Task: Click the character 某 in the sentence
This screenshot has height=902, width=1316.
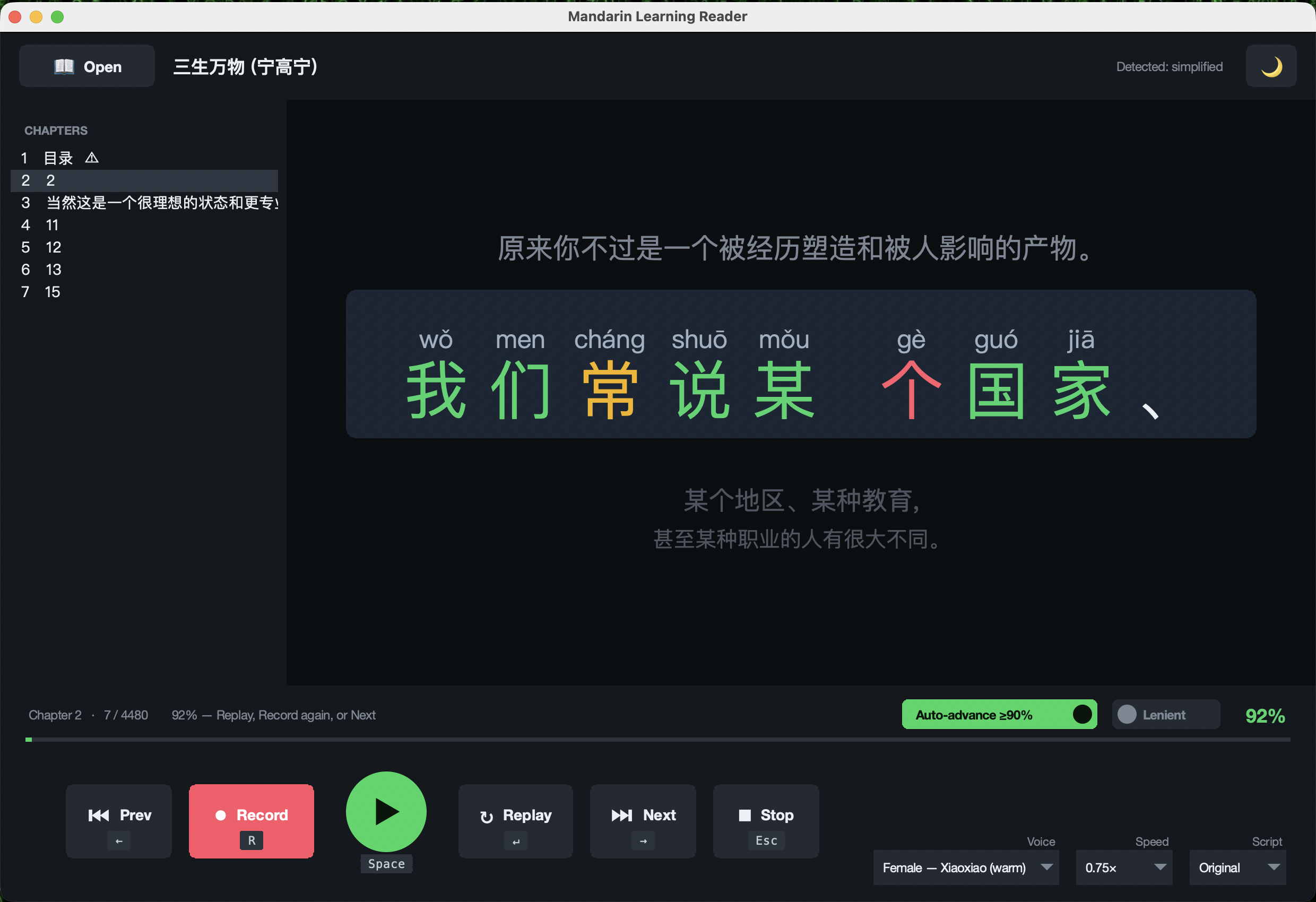Action: 784,391
